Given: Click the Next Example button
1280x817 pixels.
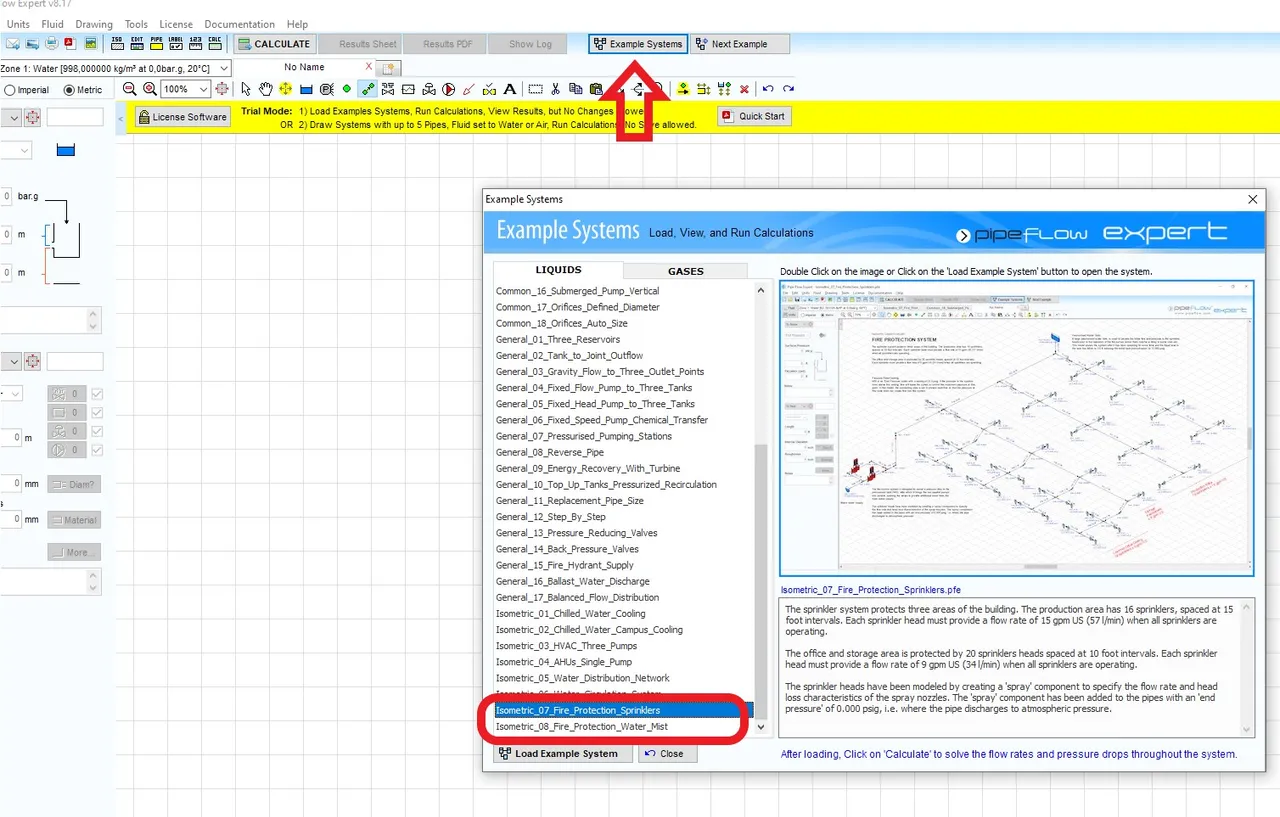Looking at the screenshot, I should (740, 44).
